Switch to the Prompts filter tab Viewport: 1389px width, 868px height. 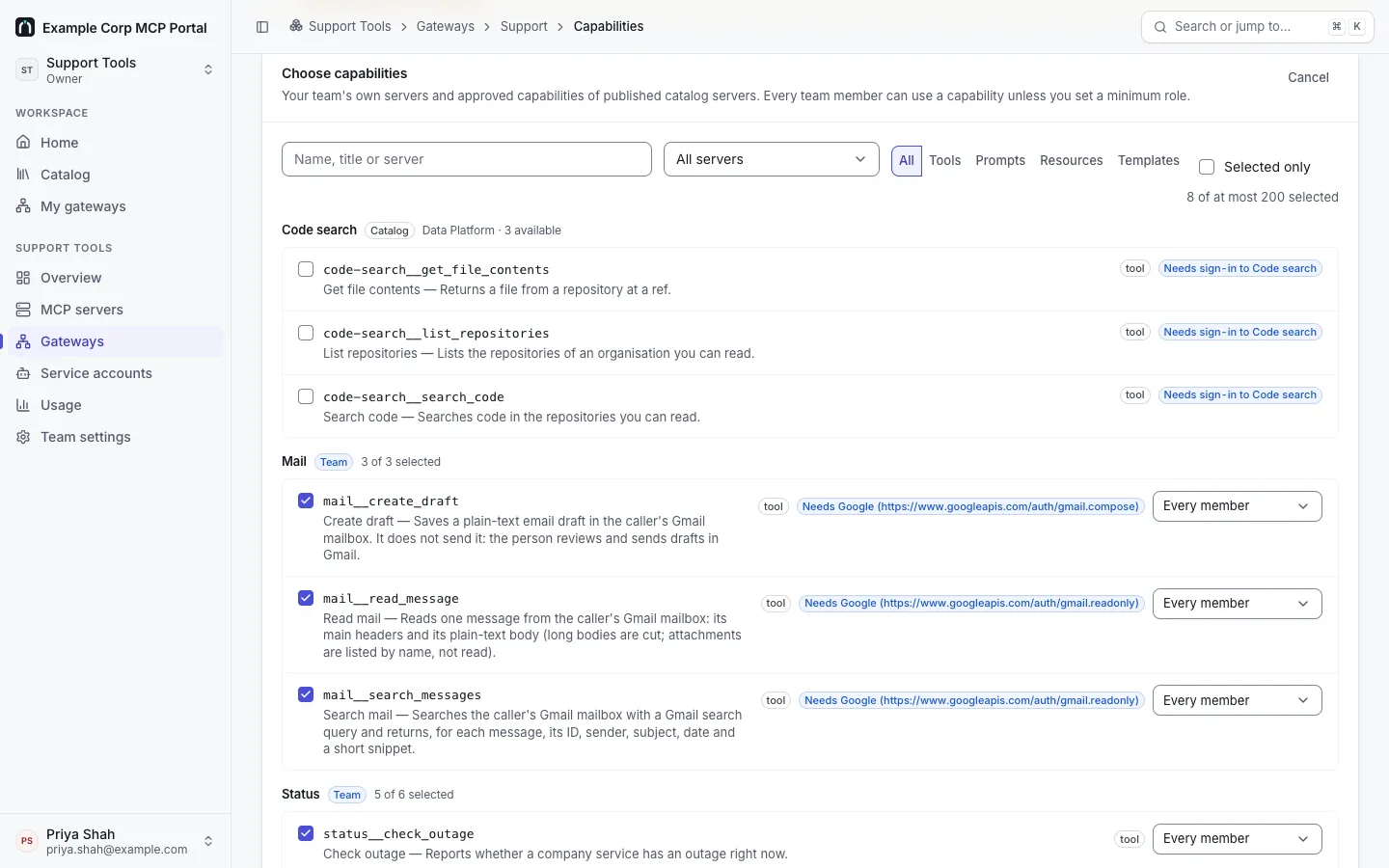pos(1000,161)
